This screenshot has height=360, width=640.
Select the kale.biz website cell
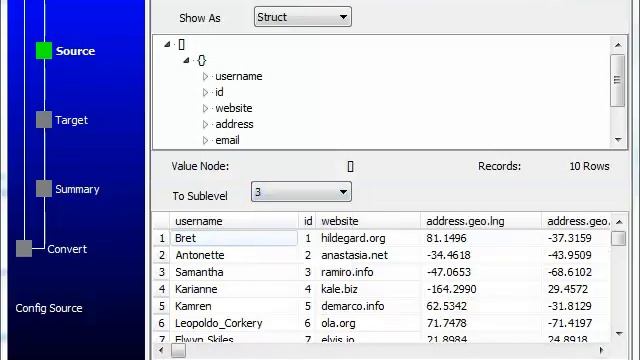[x=369, y=289]
